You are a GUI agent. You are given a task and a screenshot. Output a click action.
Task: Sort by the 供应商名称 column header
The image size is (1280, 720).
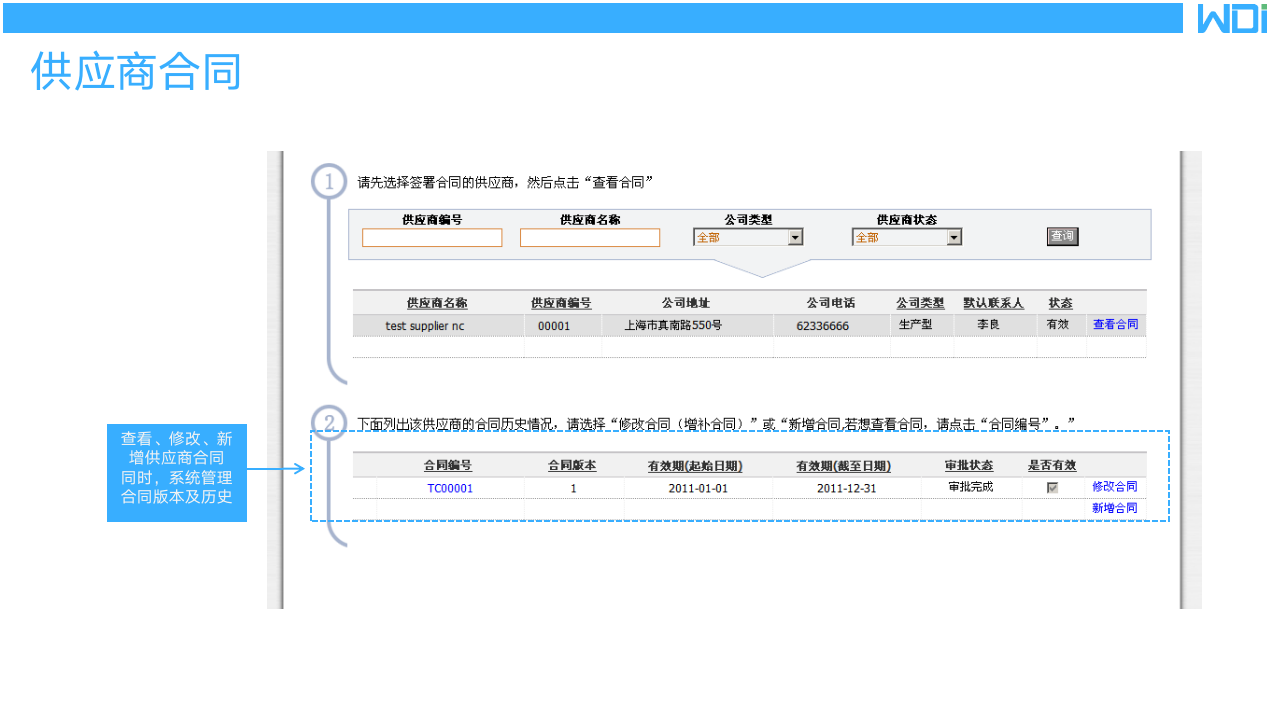[437, 302]
